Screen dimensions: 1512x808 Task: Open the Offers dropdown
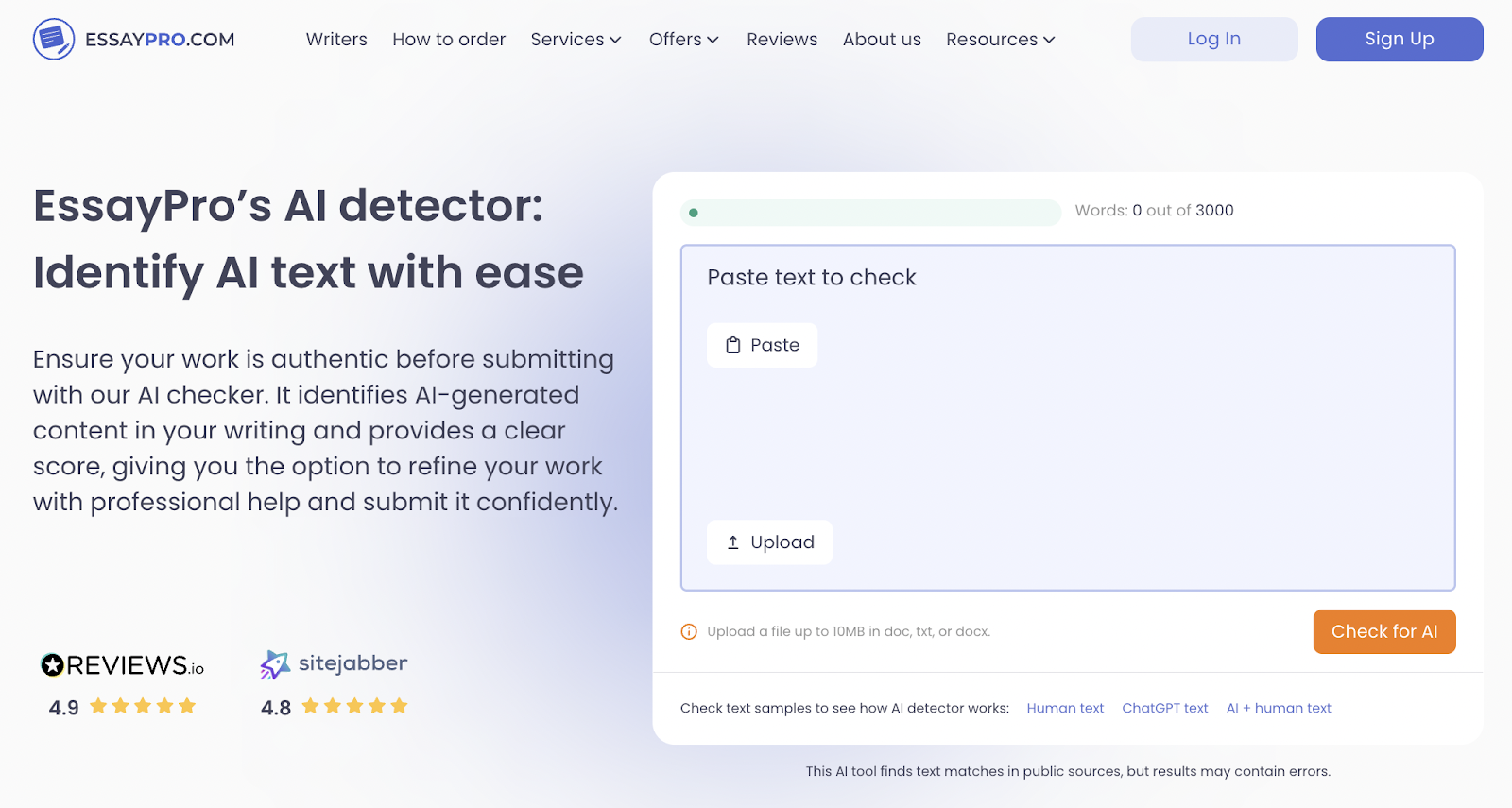click(x=683, y=40)
